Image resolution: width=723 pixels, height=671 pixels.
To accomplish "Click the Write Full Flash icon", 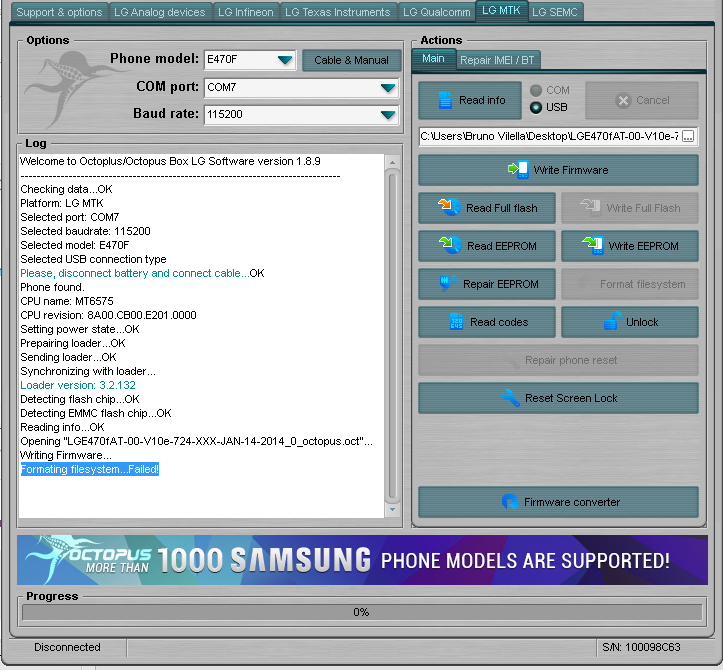I will (x=591, y=207).
